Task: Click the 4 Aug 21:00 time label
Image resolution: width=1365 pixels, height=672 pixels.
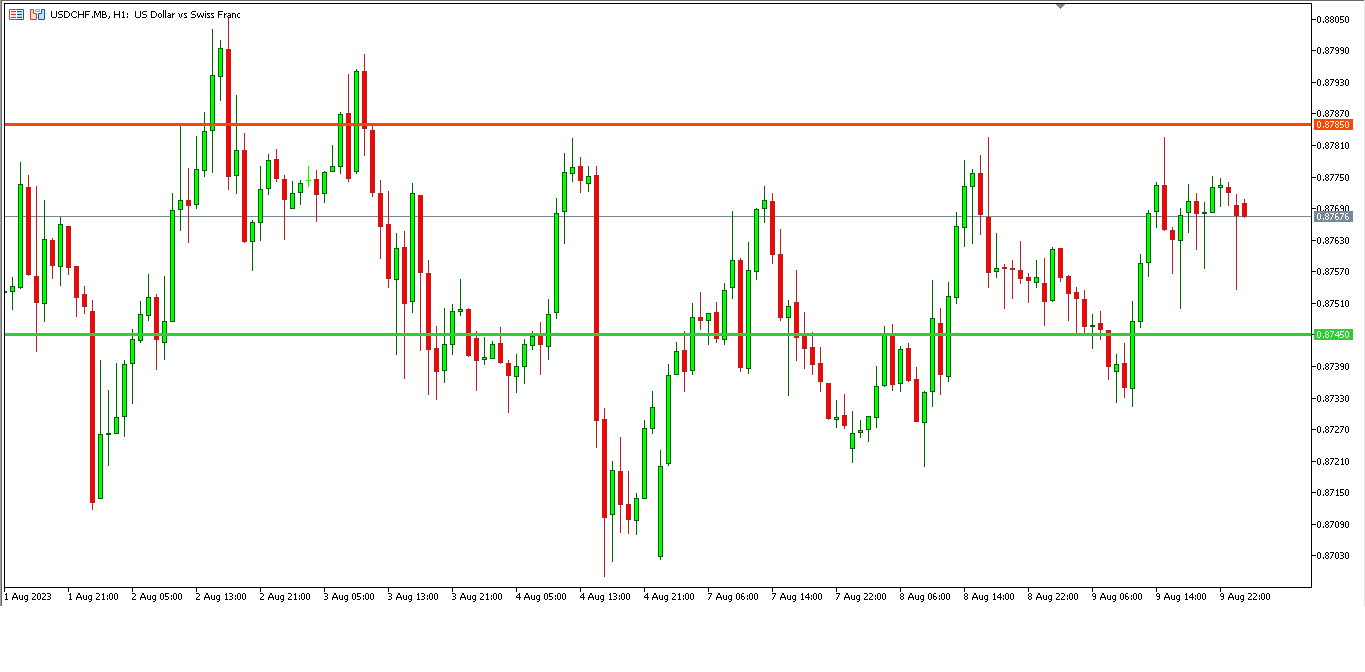Action: click(x=669, y=597)
